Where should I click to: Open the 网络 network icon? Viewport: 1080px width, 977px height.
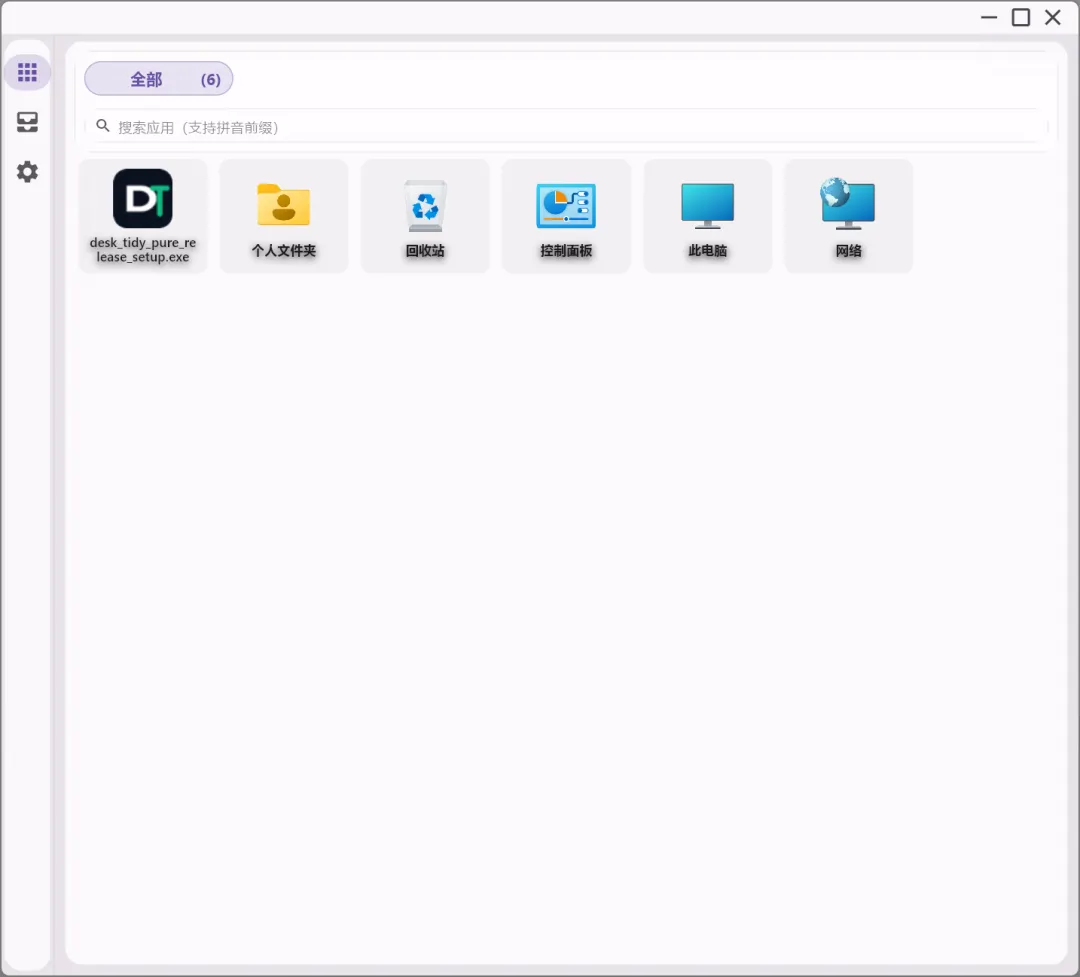pyautogui.click(x=848, y=204)
